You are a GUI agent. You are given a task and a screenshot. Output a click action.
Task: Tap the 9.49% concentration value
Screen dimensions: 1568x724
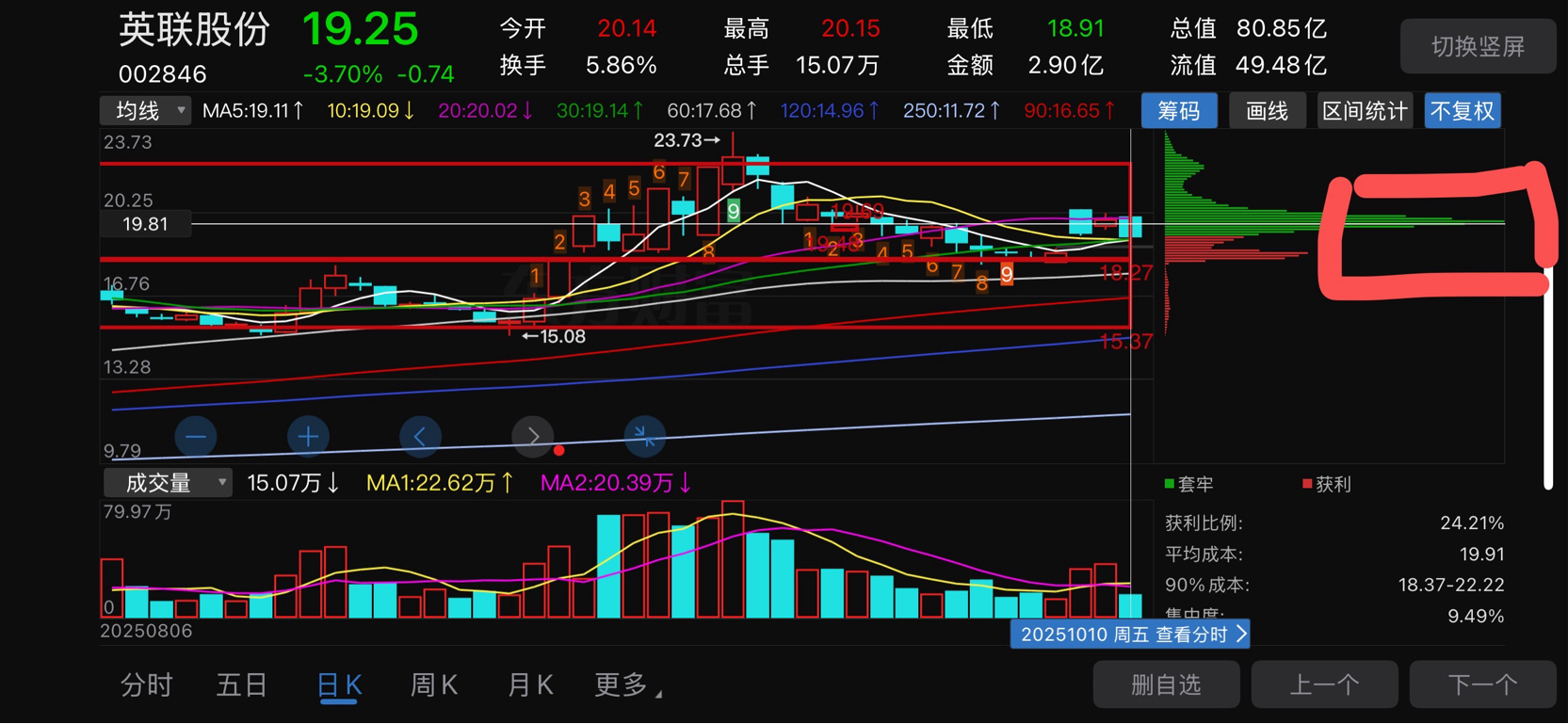(1476, 617)
